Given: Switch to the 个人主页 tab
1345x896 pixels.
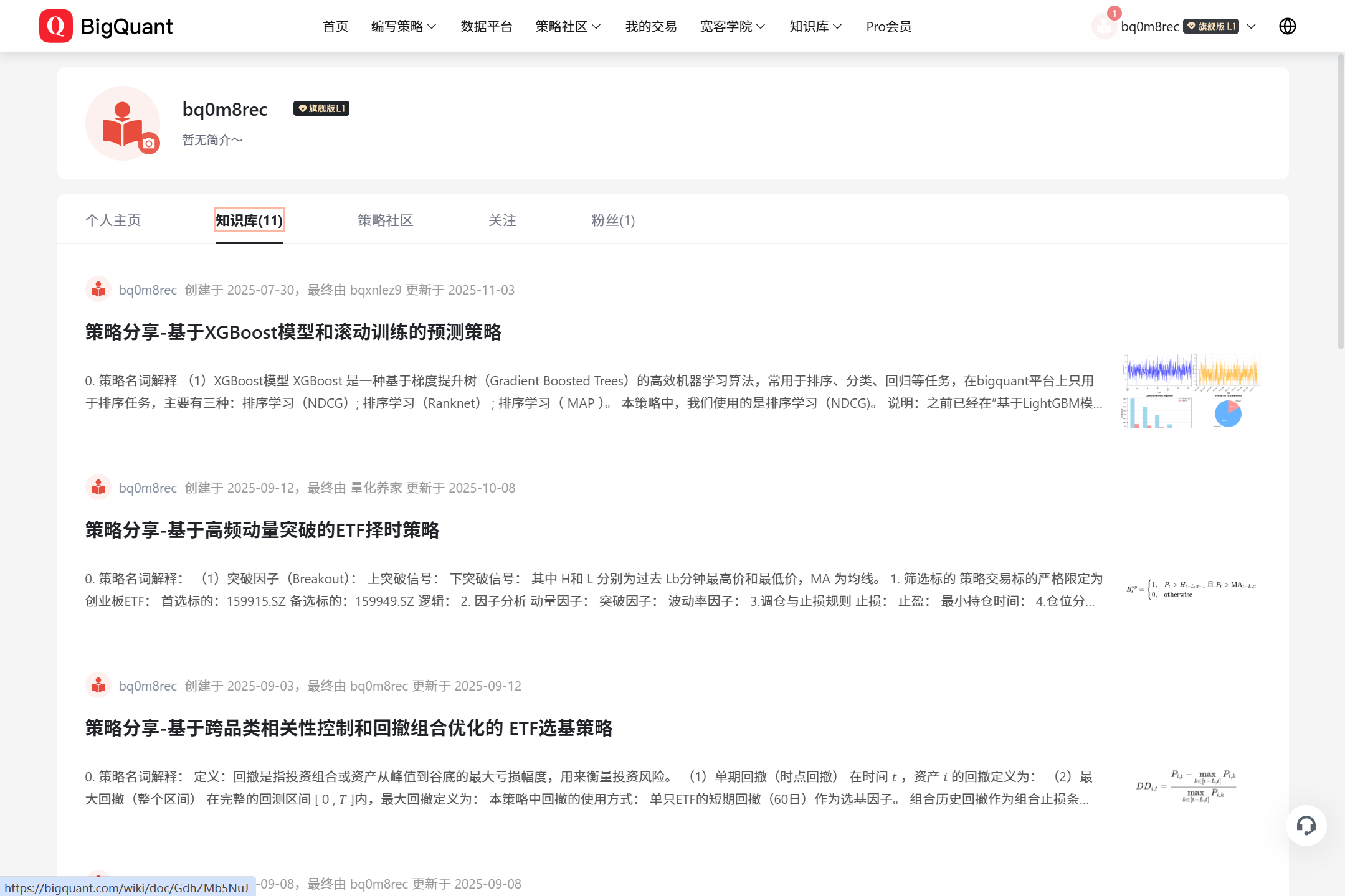Looking at the screenshot, I should tap(113, 220).
